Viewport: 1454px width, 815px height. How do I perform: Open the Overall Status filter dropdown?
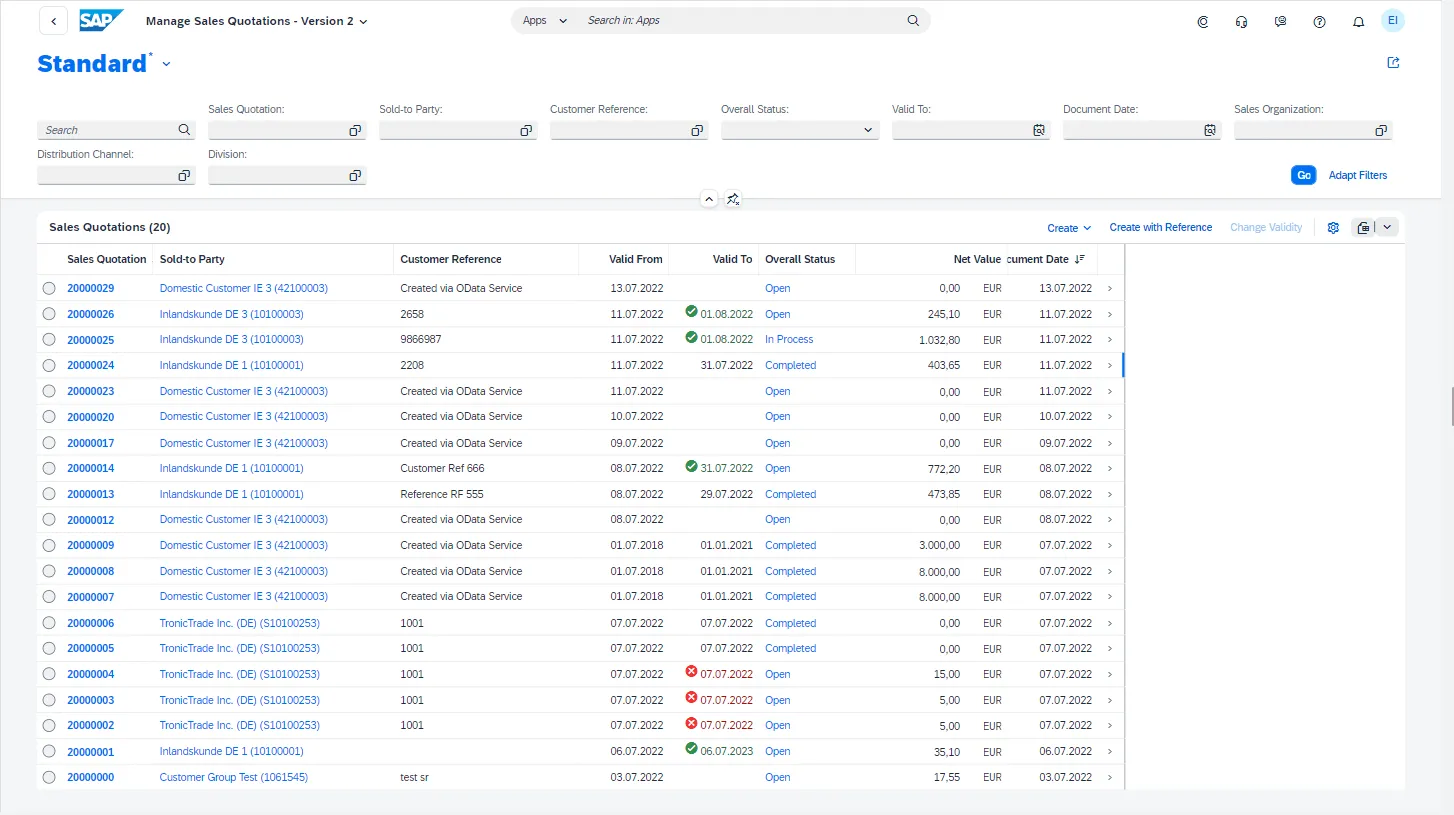click(867, 130)
